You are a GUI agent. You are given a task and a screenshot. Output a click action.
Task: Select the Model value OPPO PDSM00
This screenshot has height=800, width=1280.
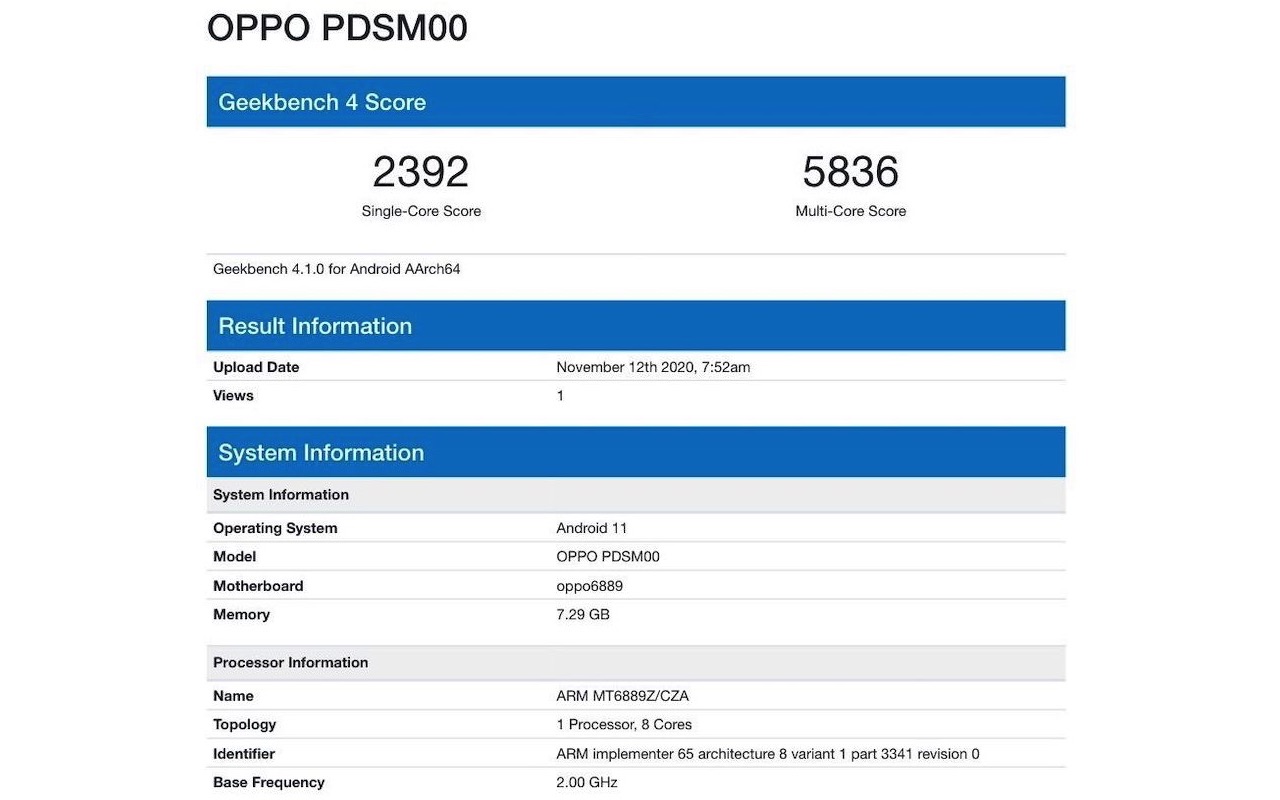(608, 556)
